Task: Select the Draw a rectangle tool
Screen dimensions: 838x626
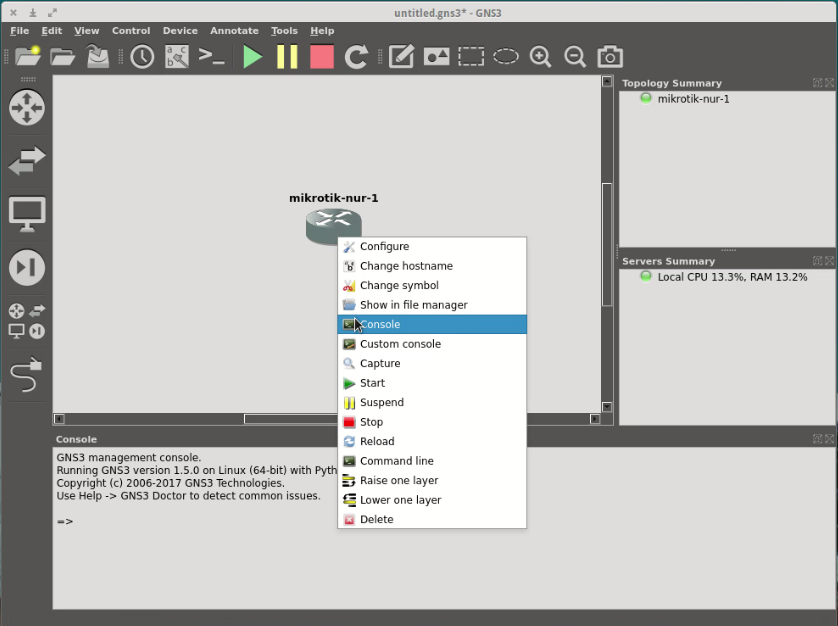Action: [471, 57]
